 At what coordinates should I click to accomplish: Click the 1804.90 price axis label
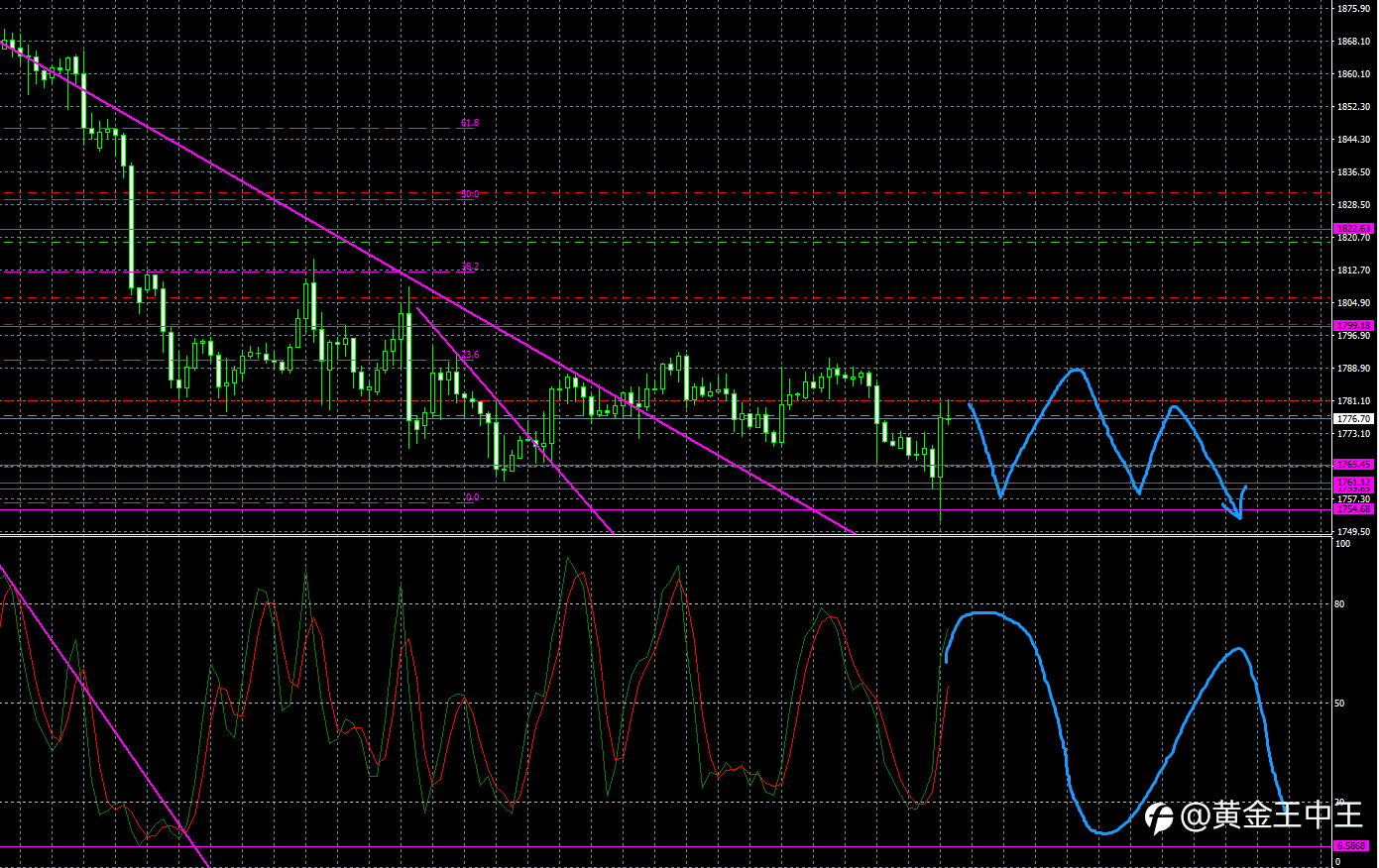point(1353,303)
